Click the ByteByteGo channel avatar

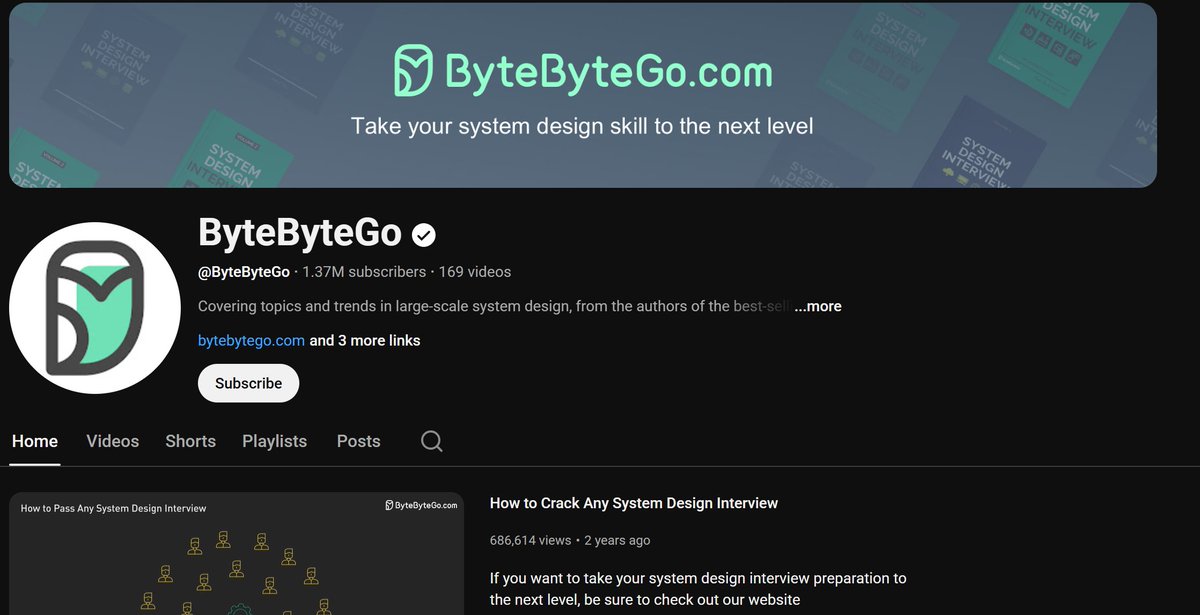tap(95, 308)
